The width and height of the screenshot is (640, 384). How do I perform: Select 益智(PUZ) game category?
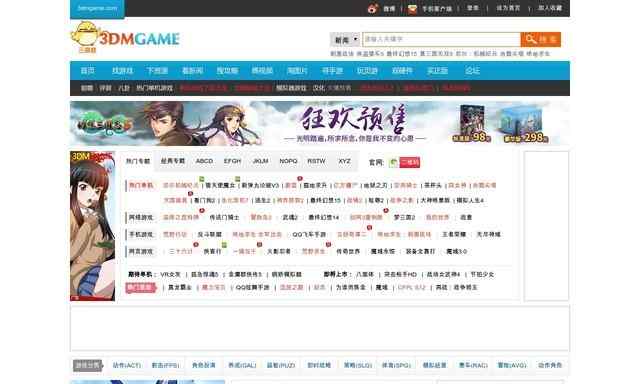281,365
